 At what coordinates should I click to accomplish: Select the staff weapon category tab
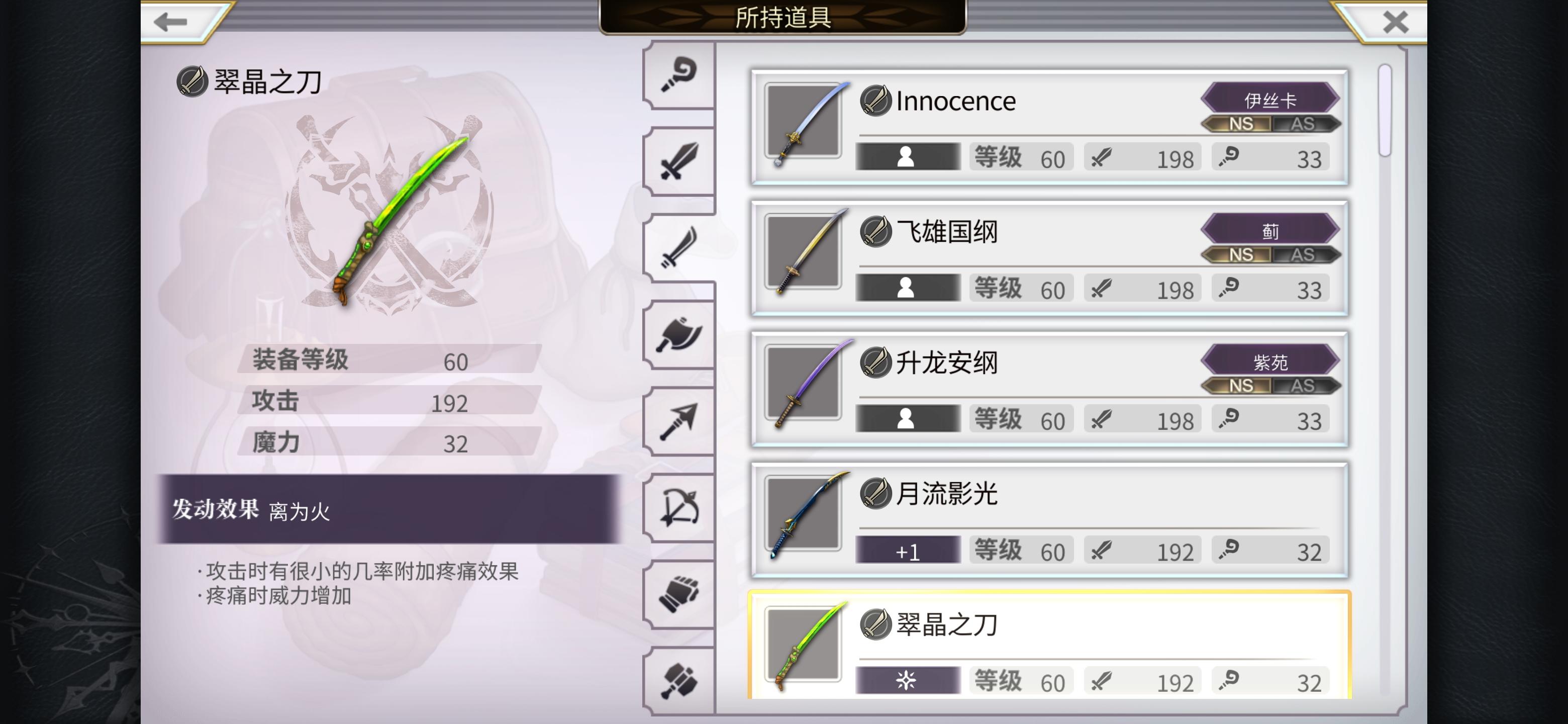pyautogui.click(x=678, y=75)
